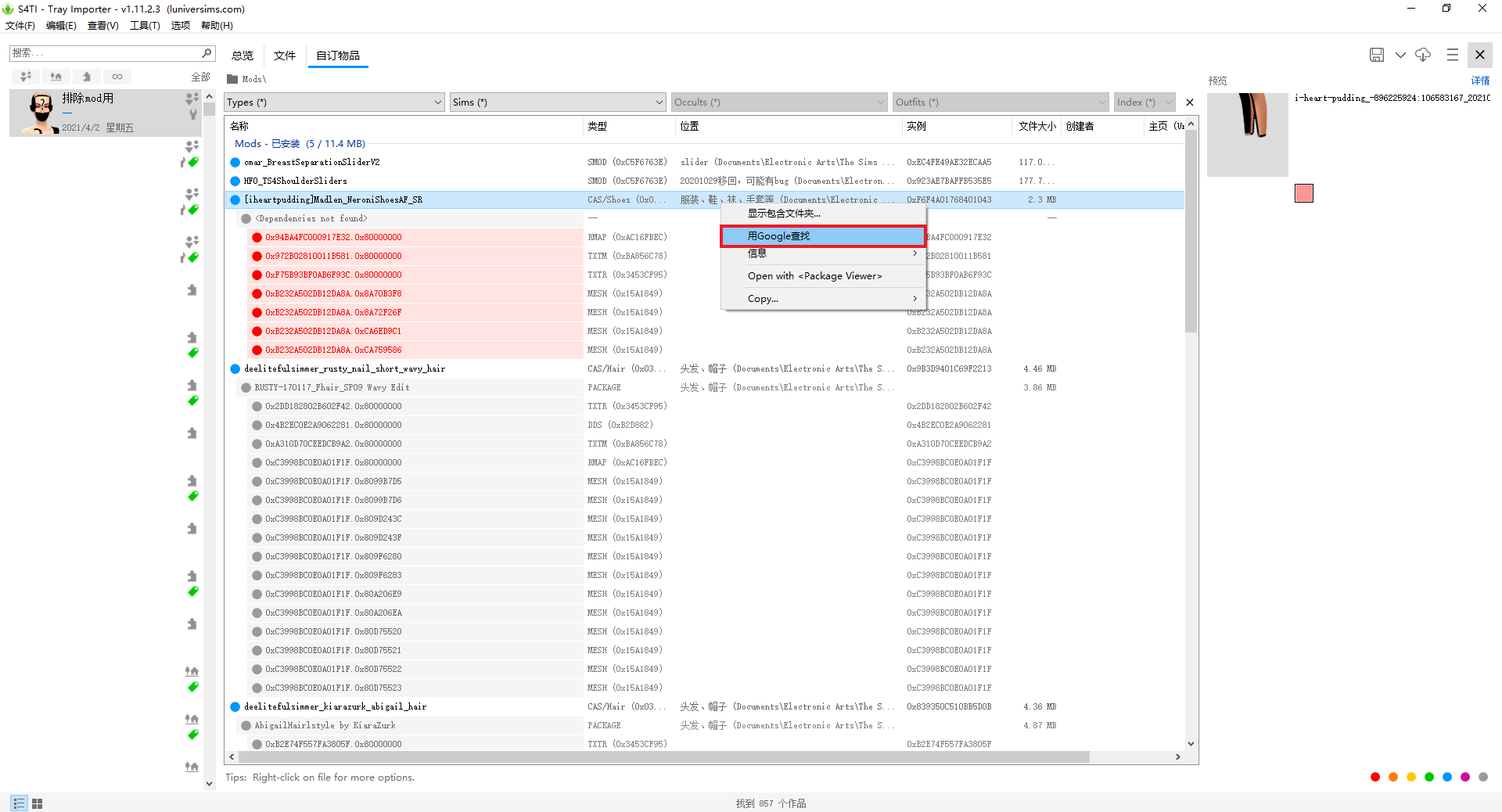1502x812 pixels.
Task: Expand the save options chevron
Action: 1400,55
